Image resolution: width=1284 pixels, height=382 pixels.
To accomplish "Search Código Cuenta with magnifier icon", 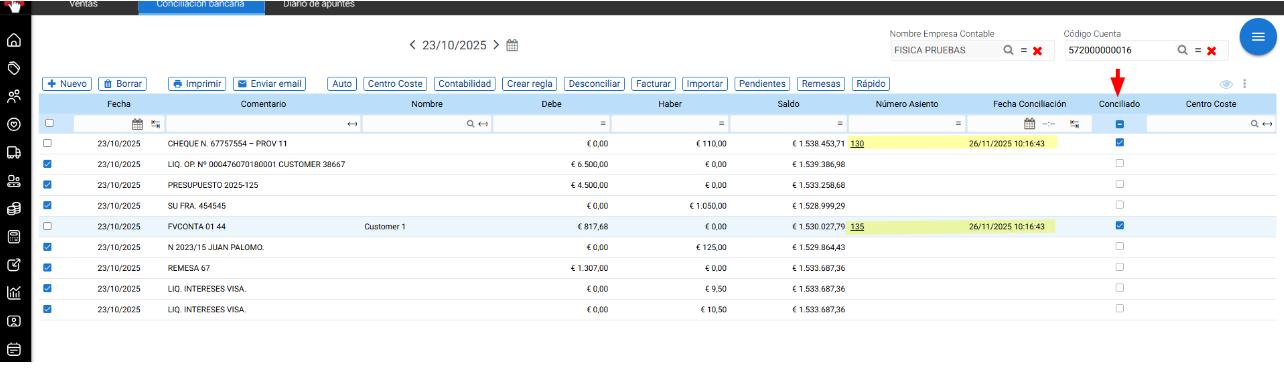I will coord(1182,50).
